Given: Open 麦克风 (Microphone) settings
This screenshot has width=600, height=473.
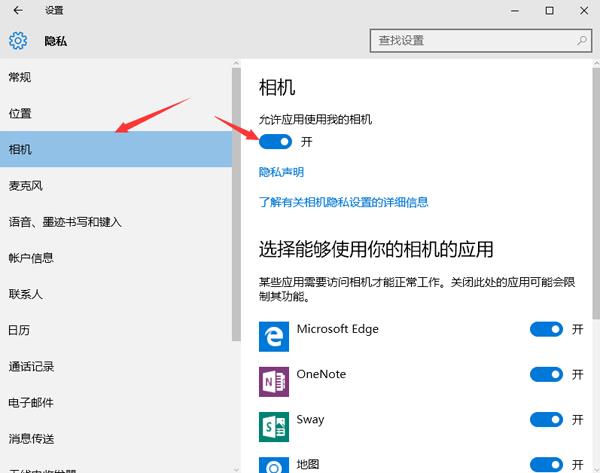Looking at the screenshot, I should (26, 185).
